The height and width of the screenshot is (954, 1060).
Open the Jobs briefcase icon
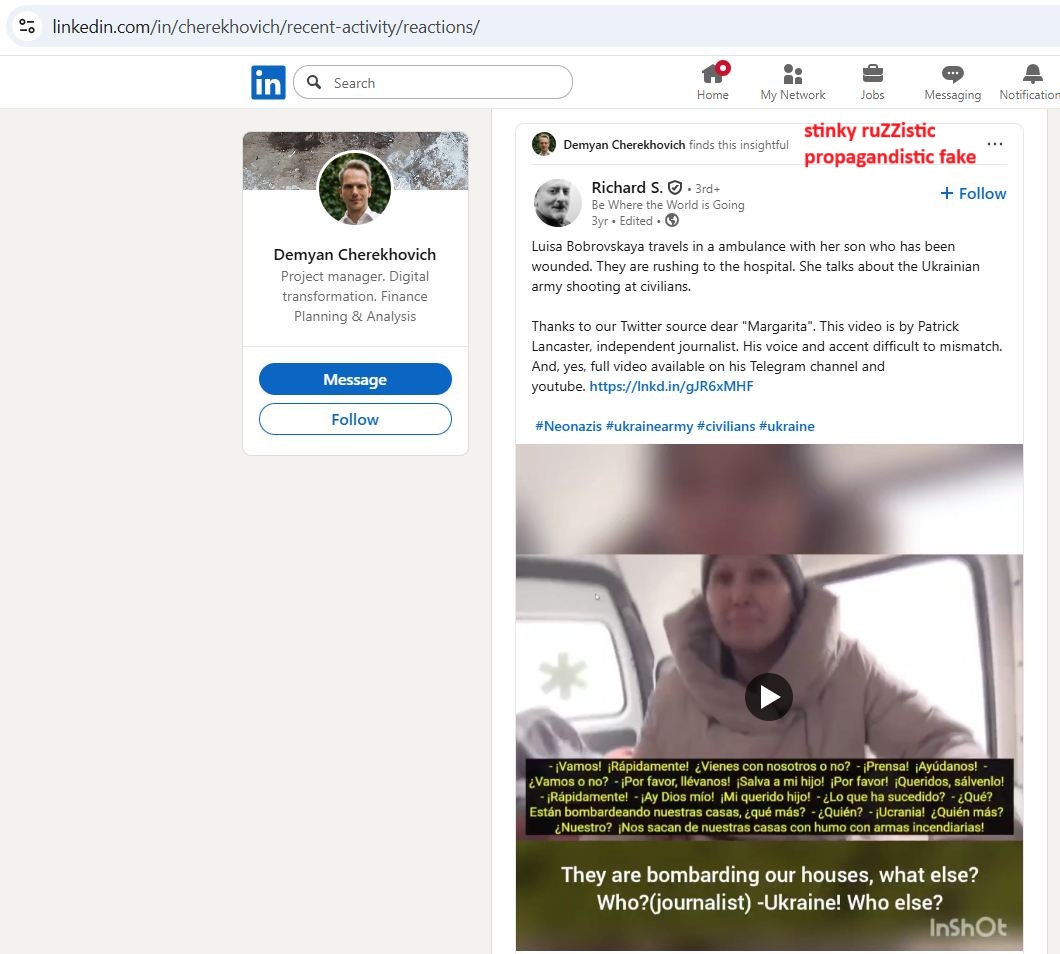tap(872, 74)
